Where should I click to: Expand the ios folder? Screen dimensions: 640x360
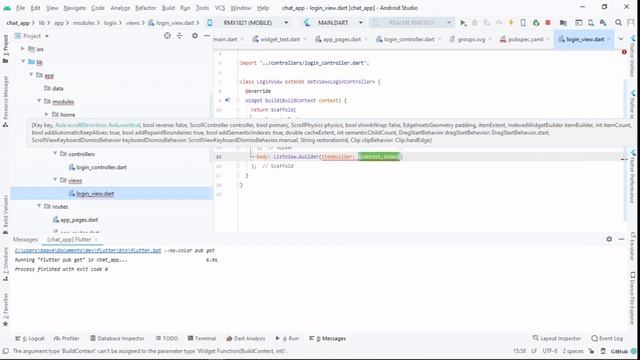coord(23,49)
